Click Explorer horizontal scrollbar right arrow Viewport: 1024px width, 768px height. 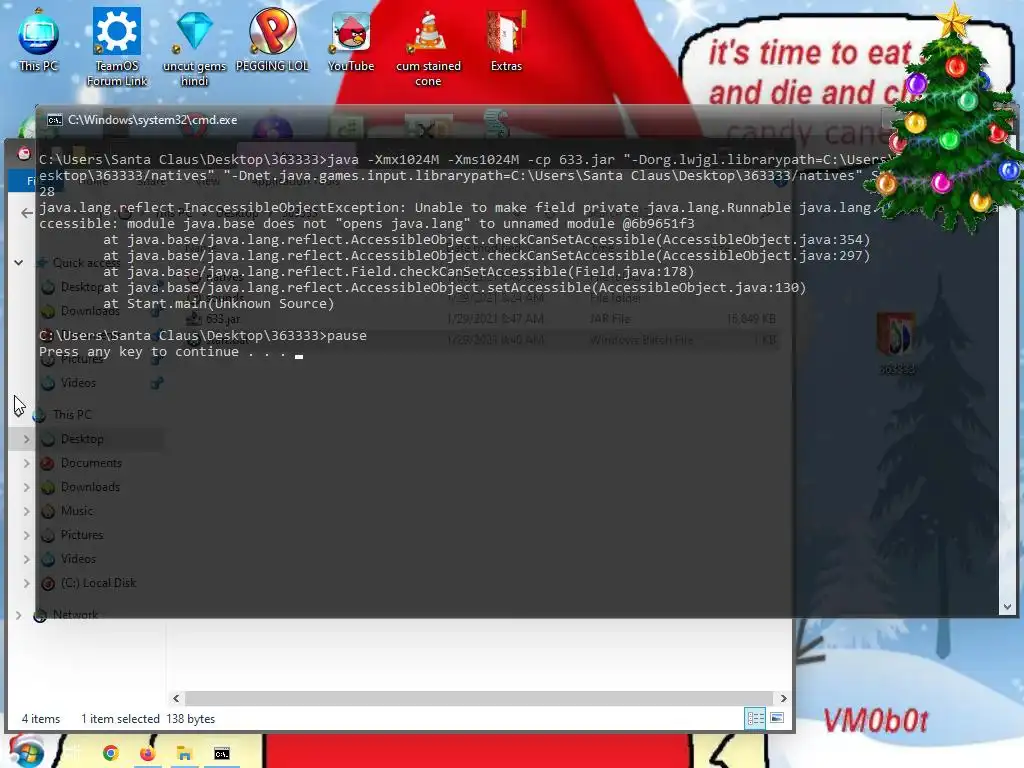pos(783,698)
